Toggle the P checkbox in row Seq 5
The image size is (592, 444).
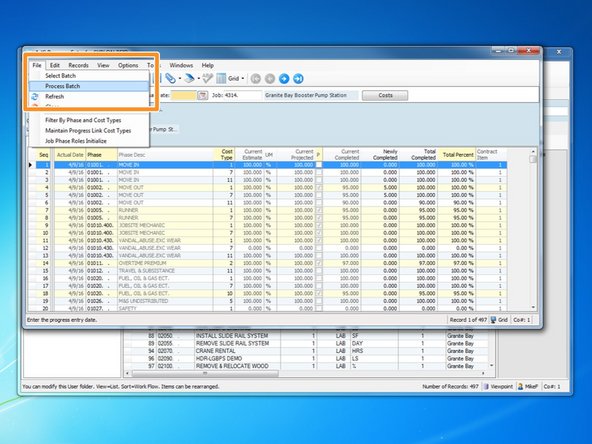tap(319, 195)
